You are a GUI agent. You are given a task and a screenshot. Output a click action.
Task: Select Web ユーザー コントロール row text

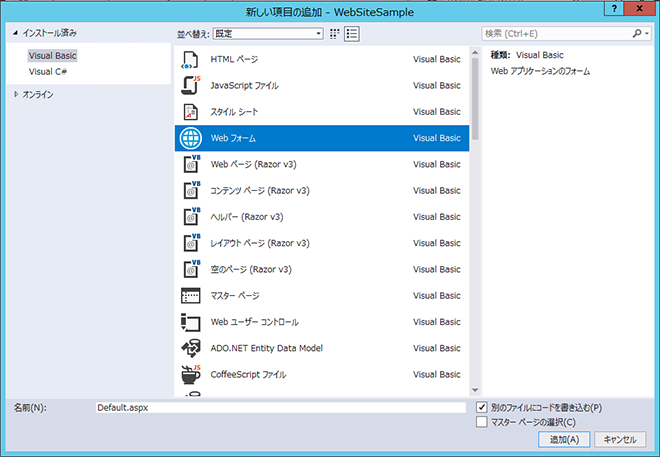[255, 322]
